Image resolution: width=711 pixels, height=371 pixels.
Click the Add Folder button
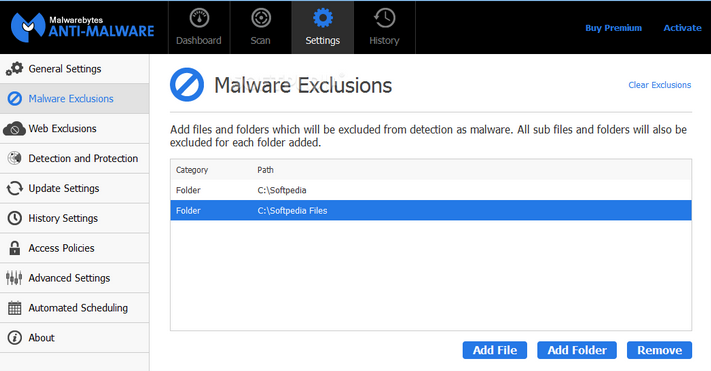(577, 350)
